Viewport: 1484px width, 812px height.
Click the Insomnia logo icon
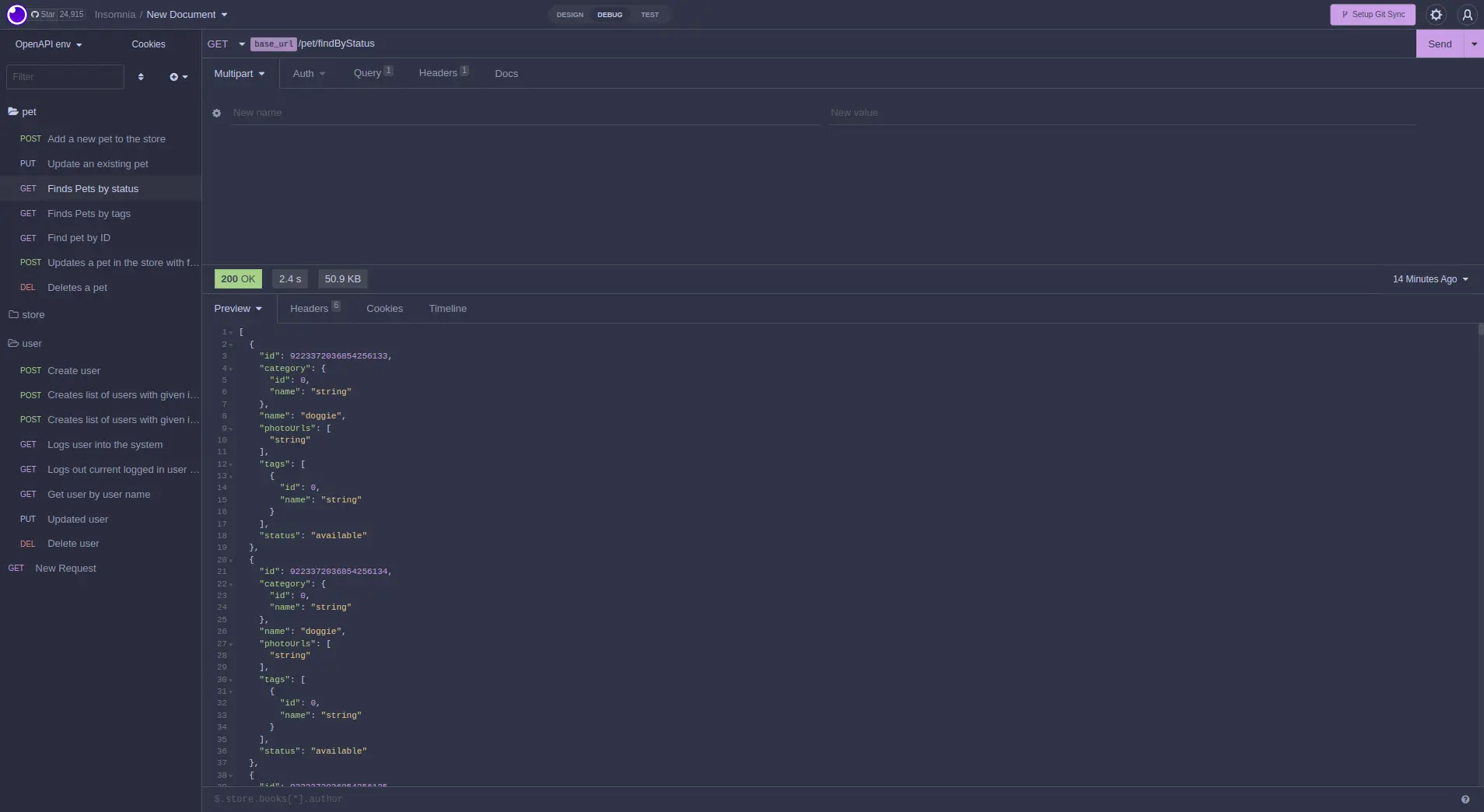pos(16,15)
